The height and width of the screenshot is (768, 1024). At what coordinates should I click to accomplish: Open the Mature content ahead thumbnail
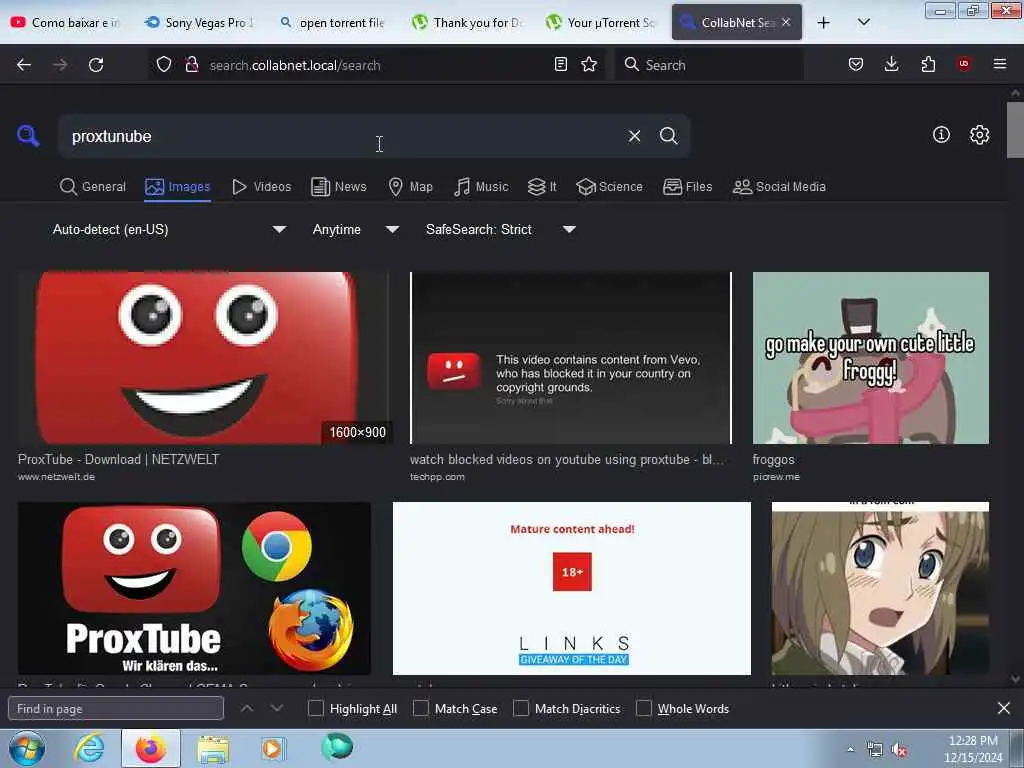point(571,588)
